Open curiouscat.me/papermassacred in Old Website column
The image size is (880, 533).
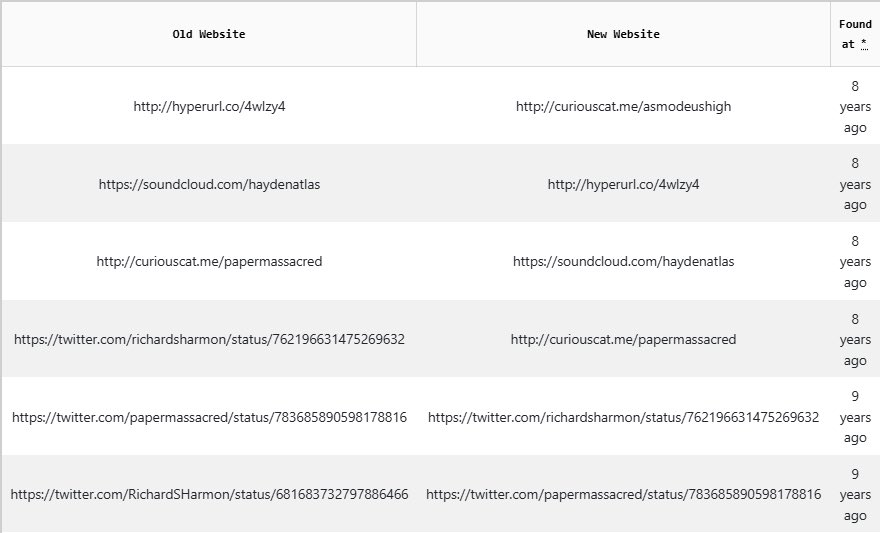[209, 261]
